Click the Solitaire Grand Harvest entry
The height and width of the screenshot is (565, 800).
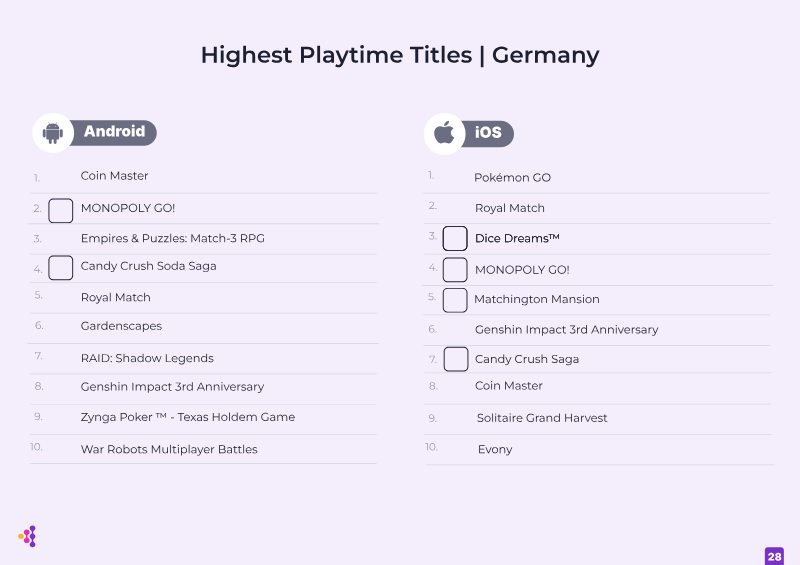(x=542, y=418)
